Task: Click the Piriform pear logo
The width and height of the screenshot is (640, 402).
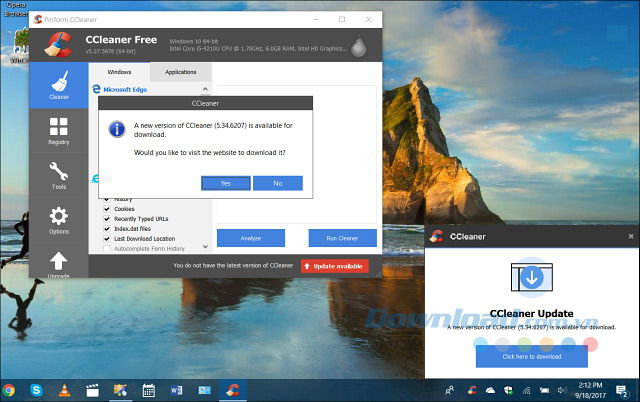Action: (x=358, y=45)
